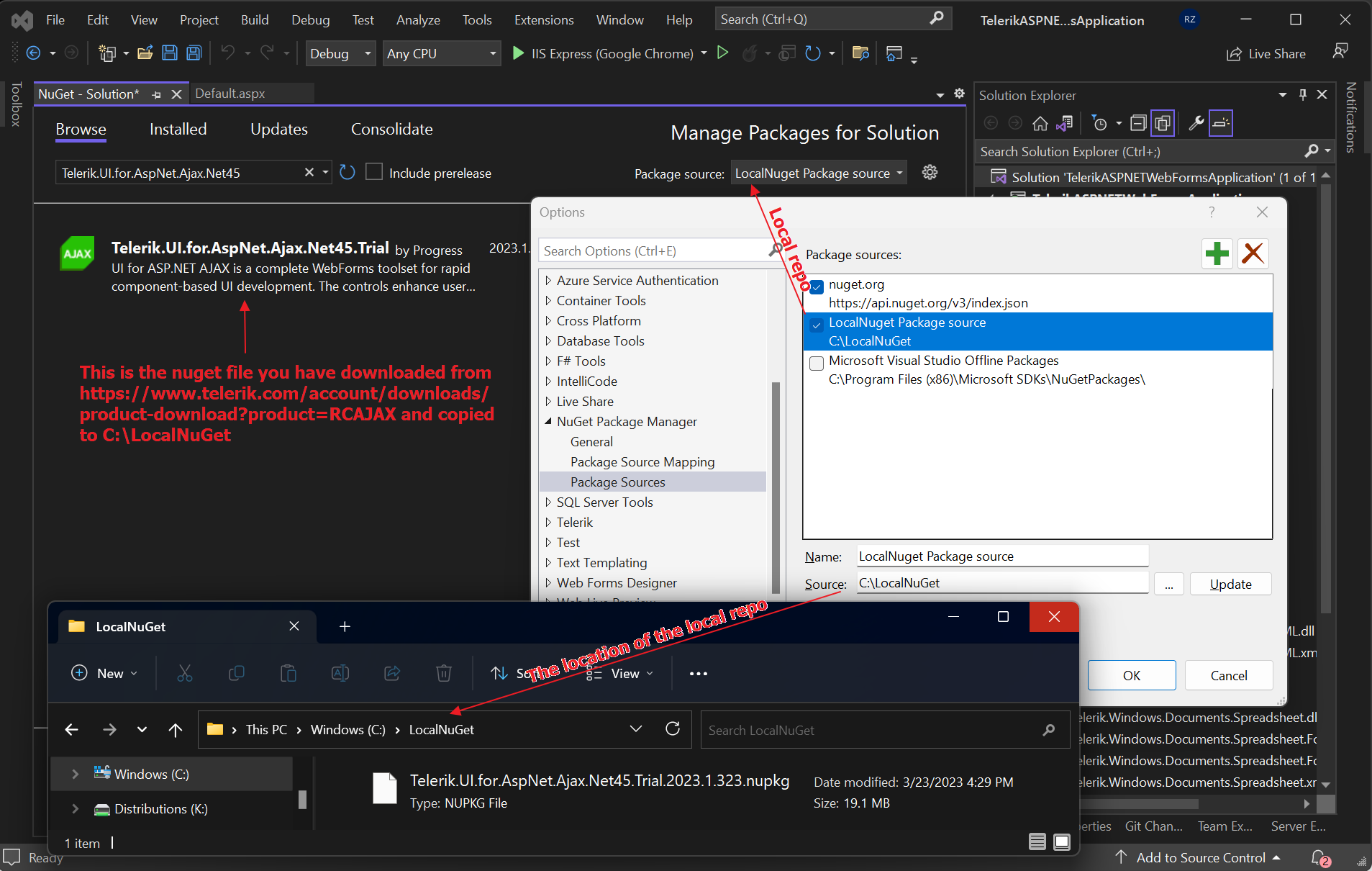Viewport: 1372px width, 871px height.
Task: Open the Analyze menu
Action: [418, 19]
